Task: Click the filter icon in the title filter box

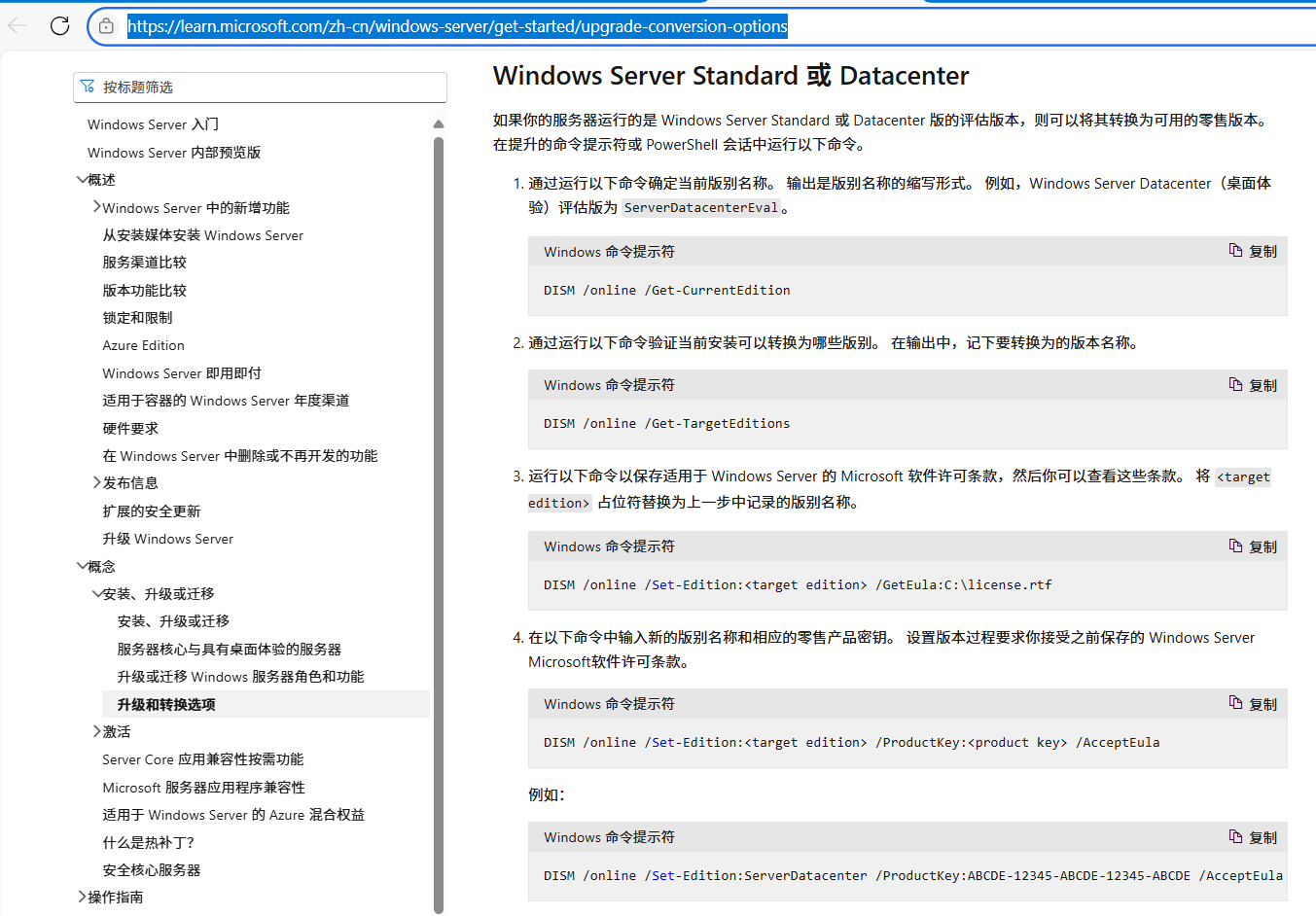Action: click(88, 87)
